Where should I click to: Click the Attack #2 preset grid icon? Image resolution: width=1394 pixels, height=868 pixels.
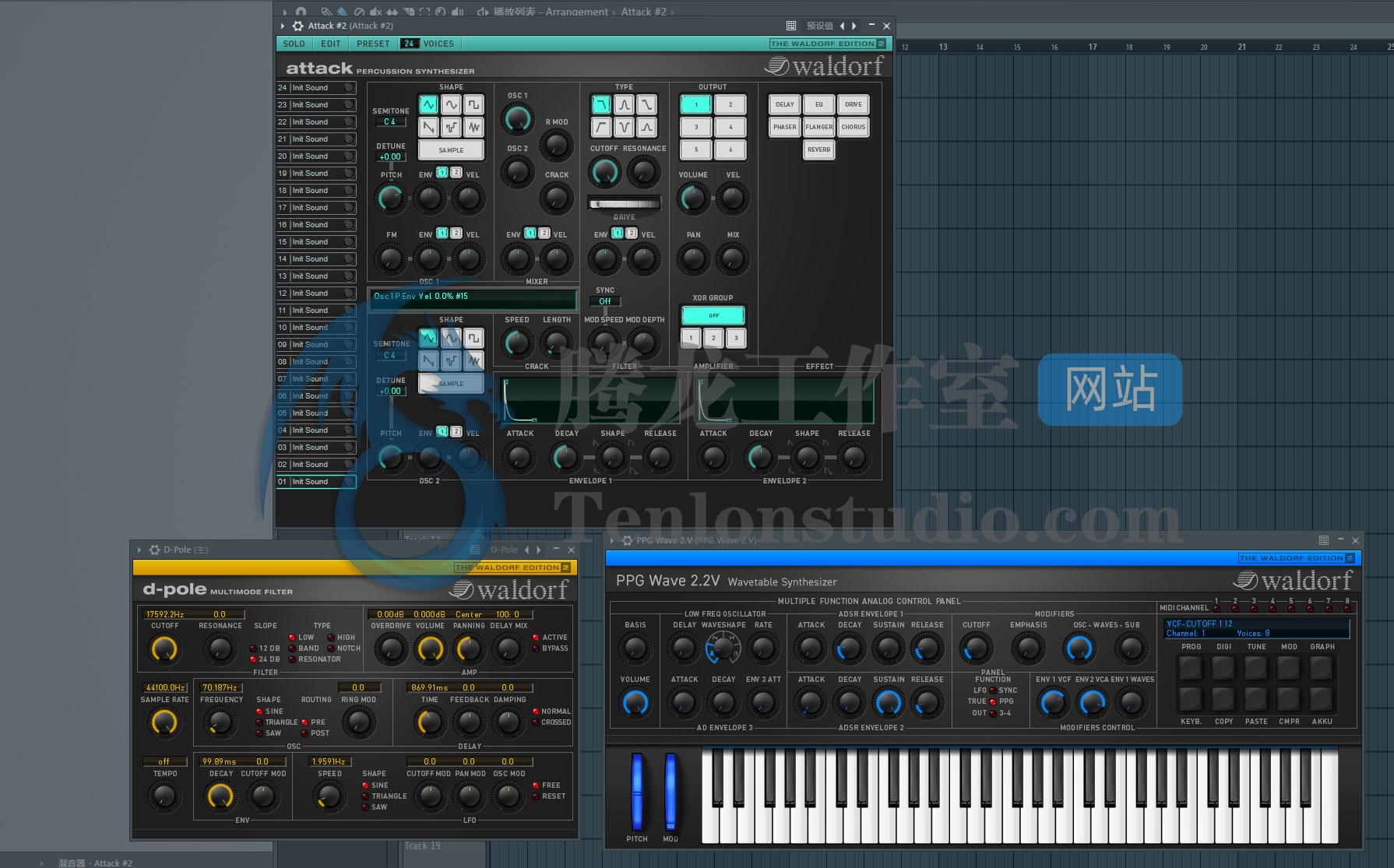[791, 26]
